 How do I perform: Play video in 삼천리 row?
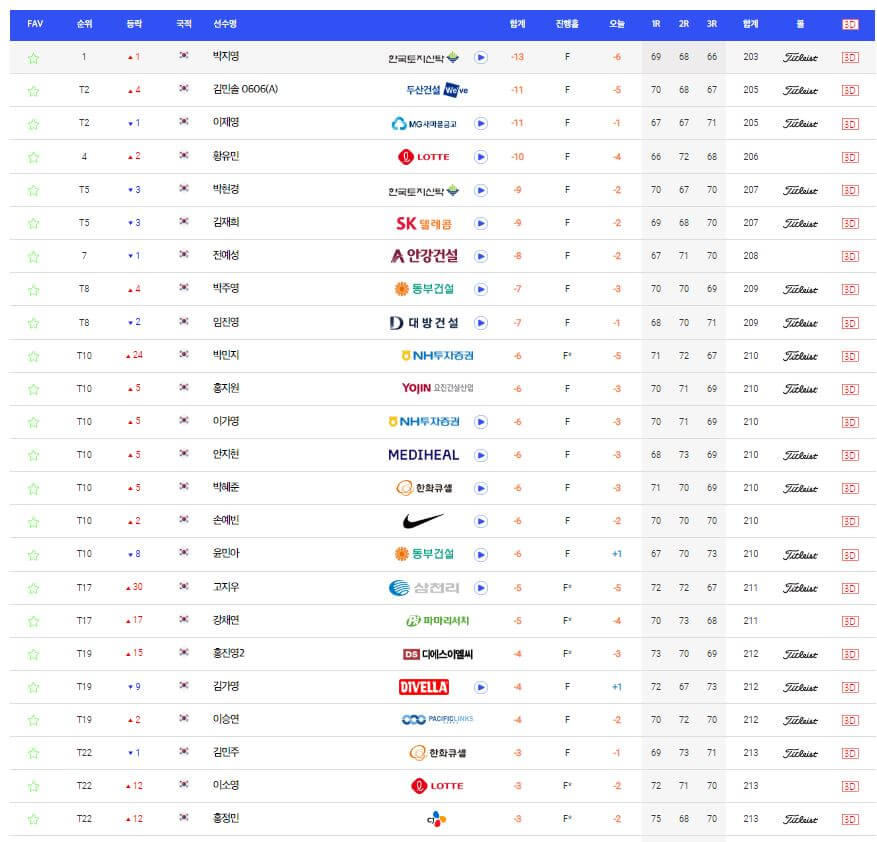[x=480, y=588]
